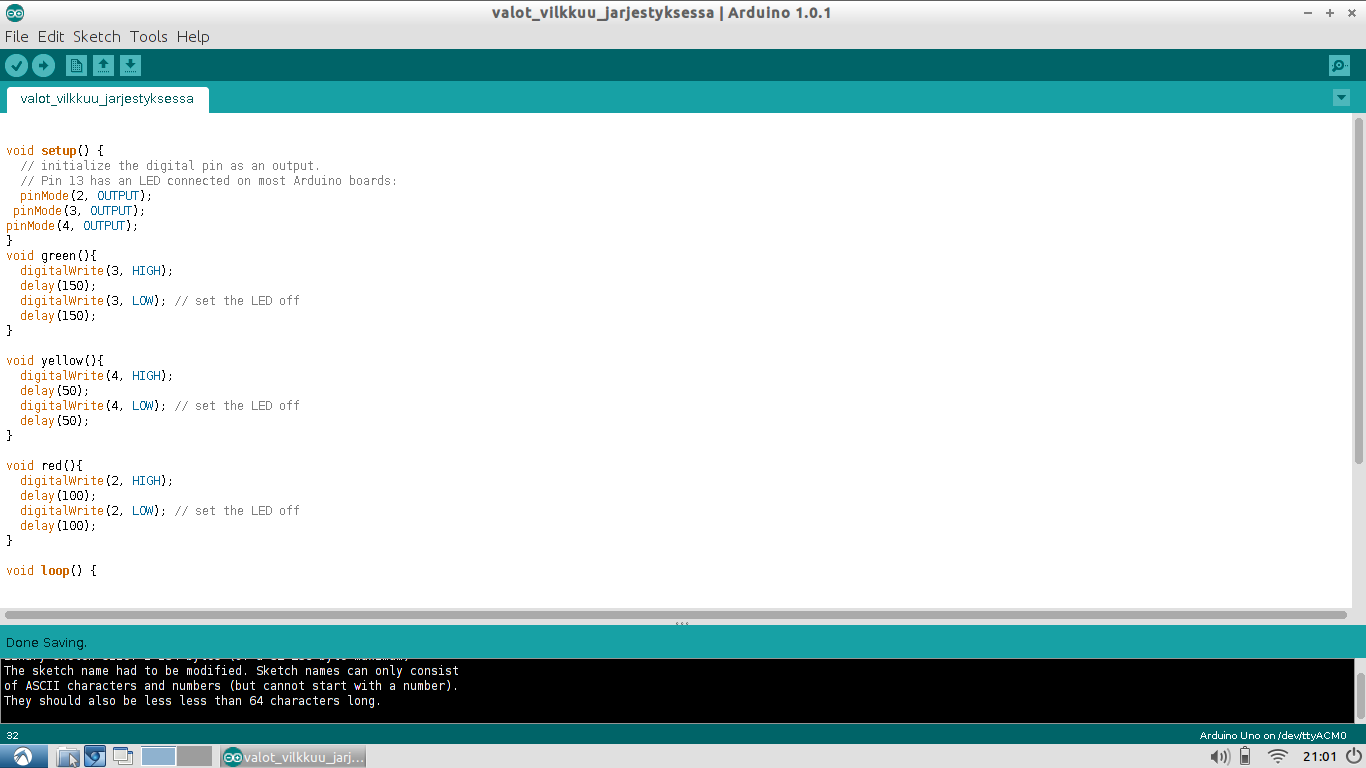Click the code editor vertical scrollbar
The height and width of the screenshot is (768, 1366).
[1358, 290]
